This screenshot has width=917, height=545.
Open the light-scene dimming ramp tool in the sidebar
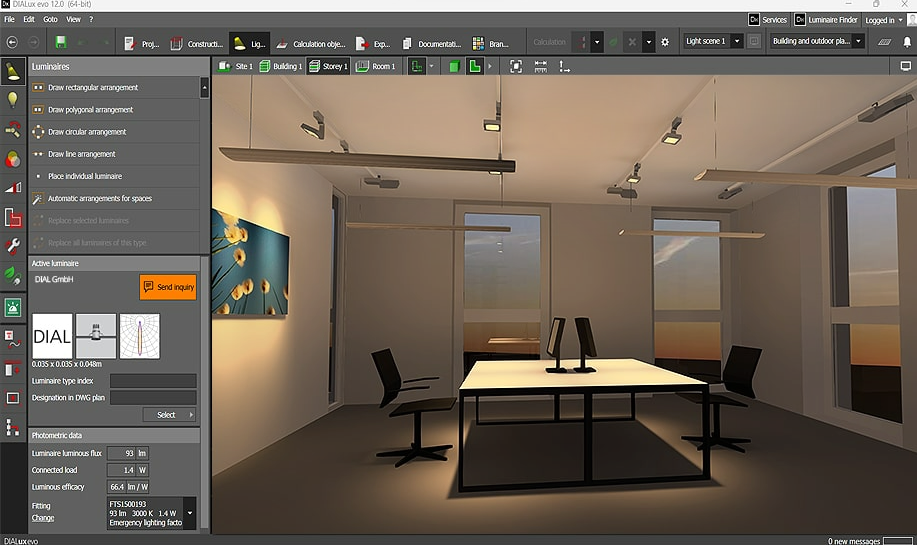pyautogui.click(x=13, y=188)
